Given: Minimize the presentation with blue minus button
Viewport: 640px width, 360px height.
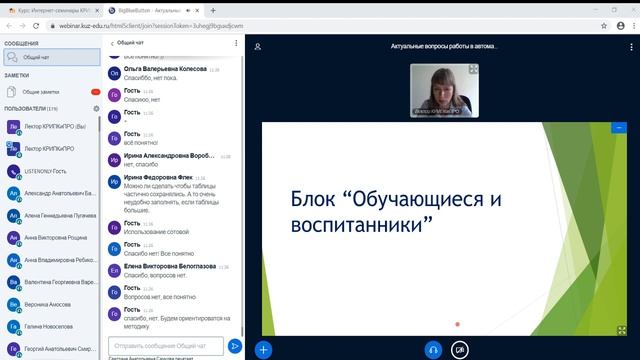Looking at the screenshot, I should click(619, 128).
